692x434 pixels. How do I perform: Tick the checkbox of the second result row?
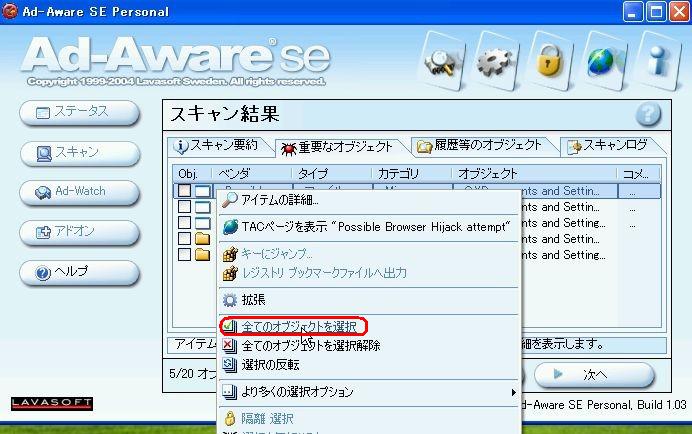click(x=185, y=207)
